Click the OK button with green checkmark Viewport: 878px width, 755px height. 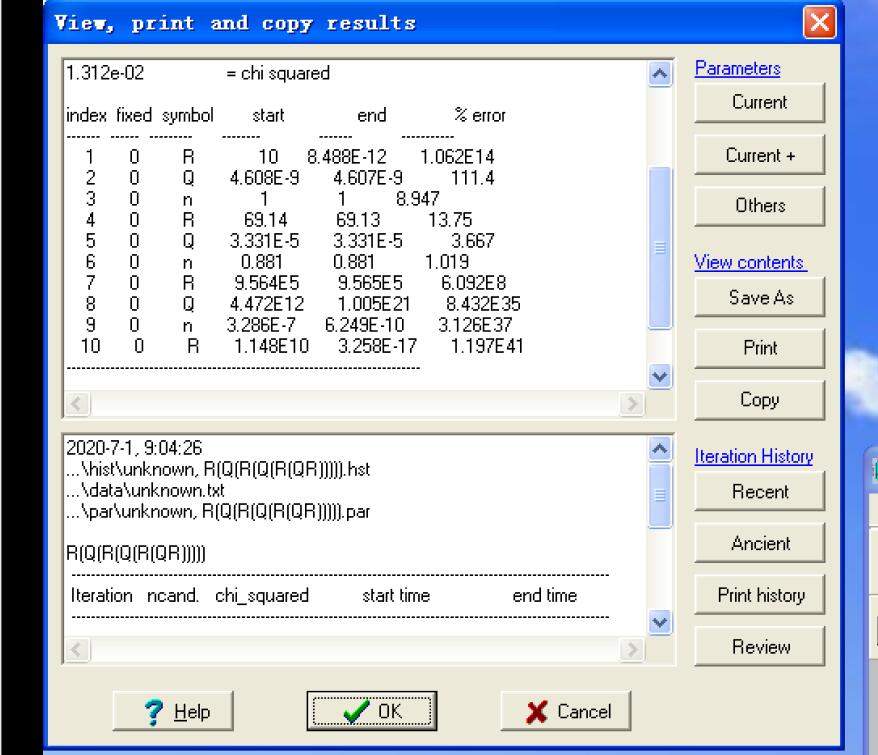(x=371, y=711)
